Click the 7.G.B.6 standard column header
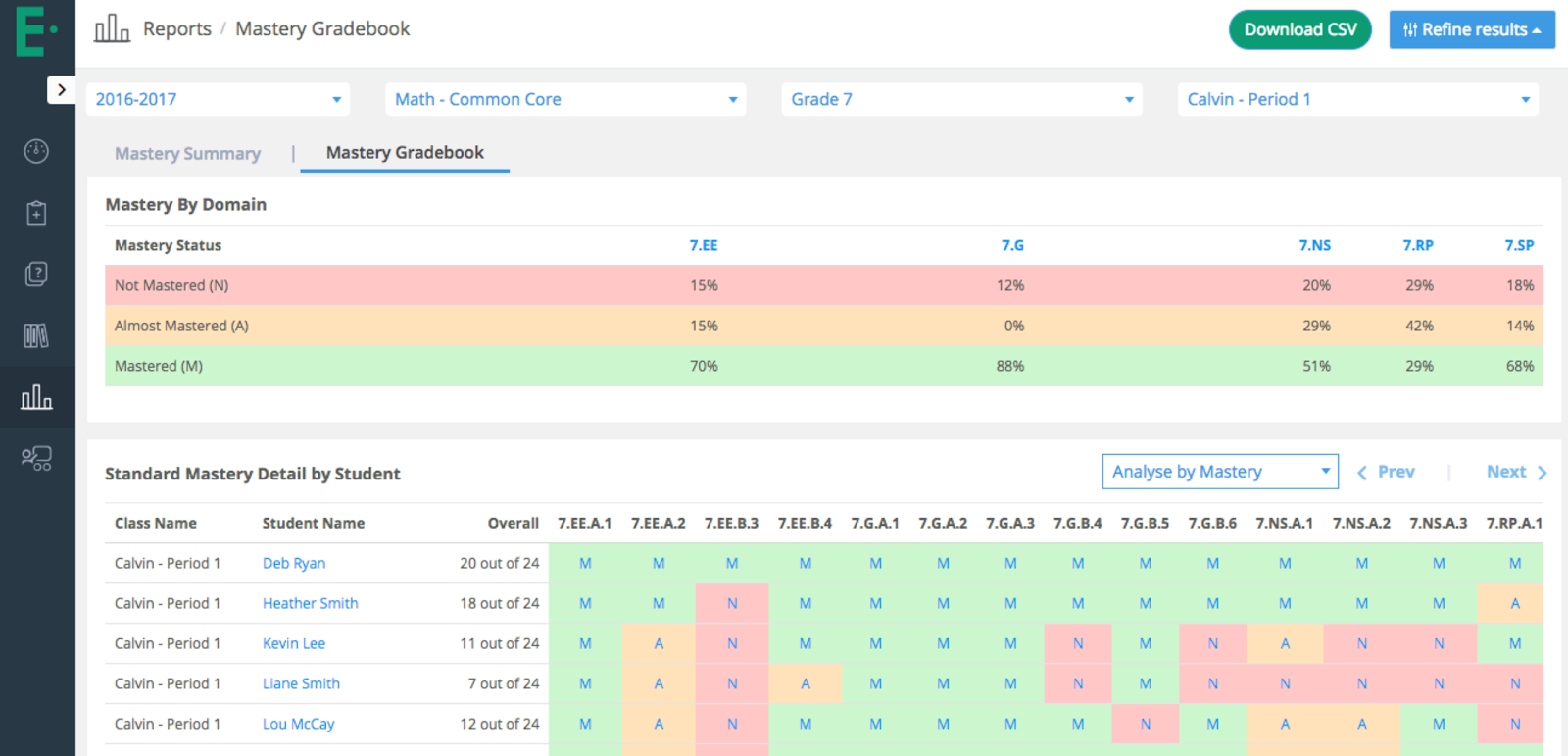This screenshot has height=756, width=1568. tap(1212, 523)
